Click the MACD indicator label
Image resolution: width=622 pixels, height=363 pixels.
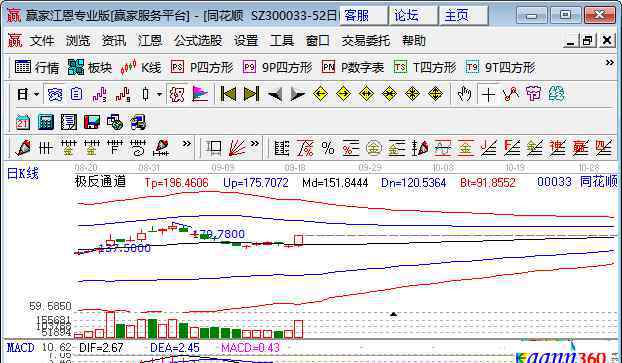pos(21,348)
